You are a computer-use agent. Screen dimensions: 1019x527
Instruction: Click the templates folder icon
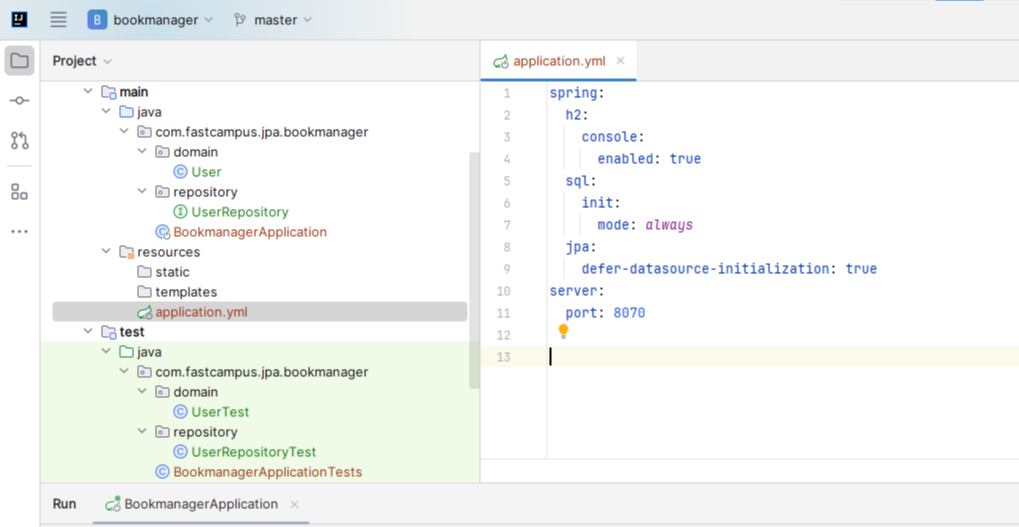(x=144, y=292)
